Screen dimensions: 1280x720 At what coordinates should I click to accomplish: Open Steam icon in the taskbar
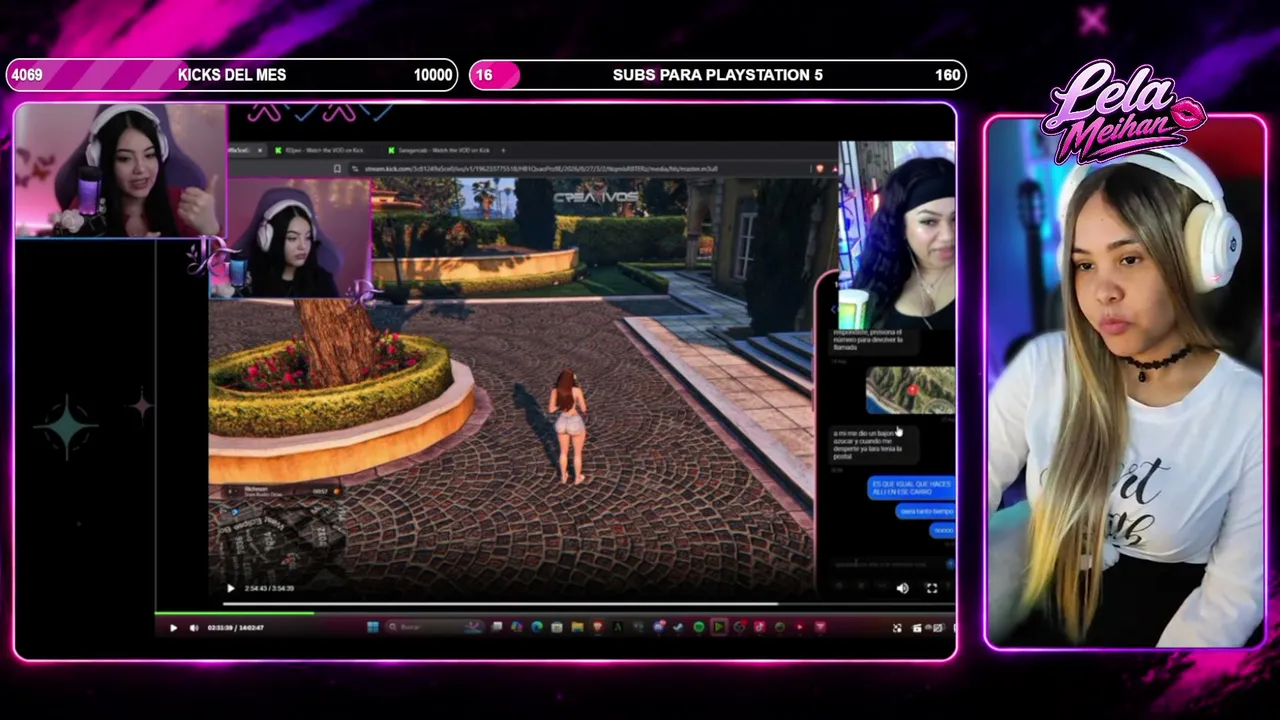pyautogui.click(x=678, y=627)
